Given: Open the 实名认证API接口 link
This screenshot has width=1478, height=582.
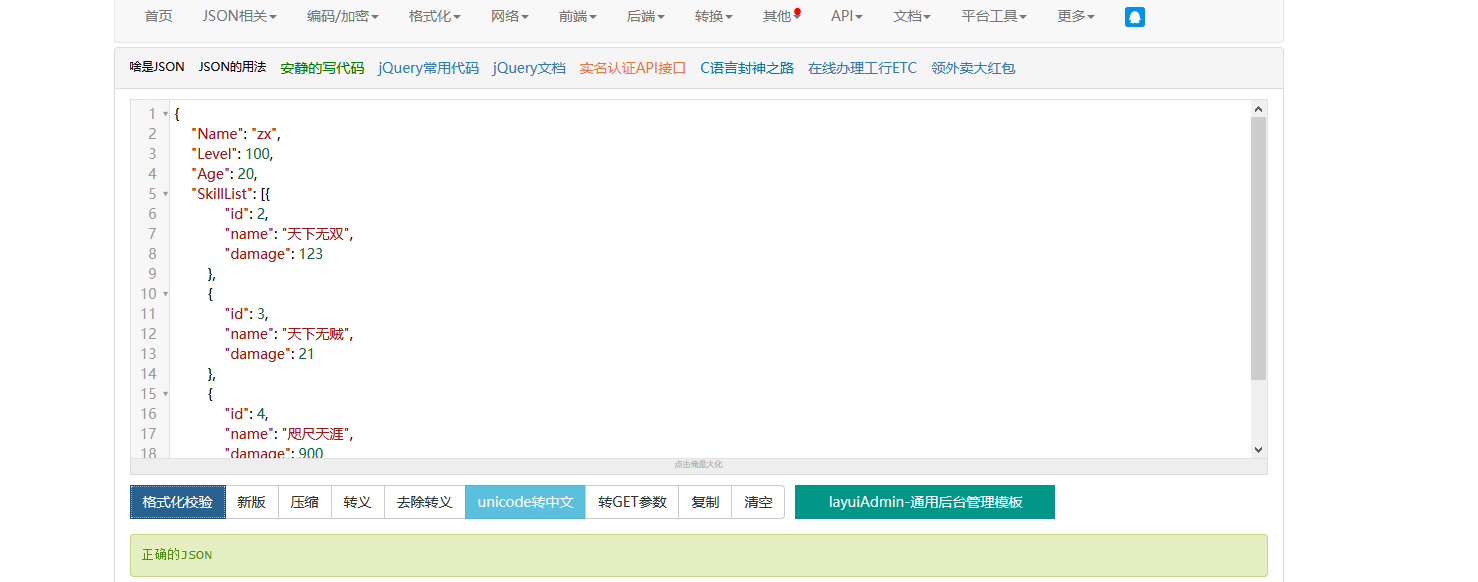Looking at the screenshot, I should [x=633, y=68].
